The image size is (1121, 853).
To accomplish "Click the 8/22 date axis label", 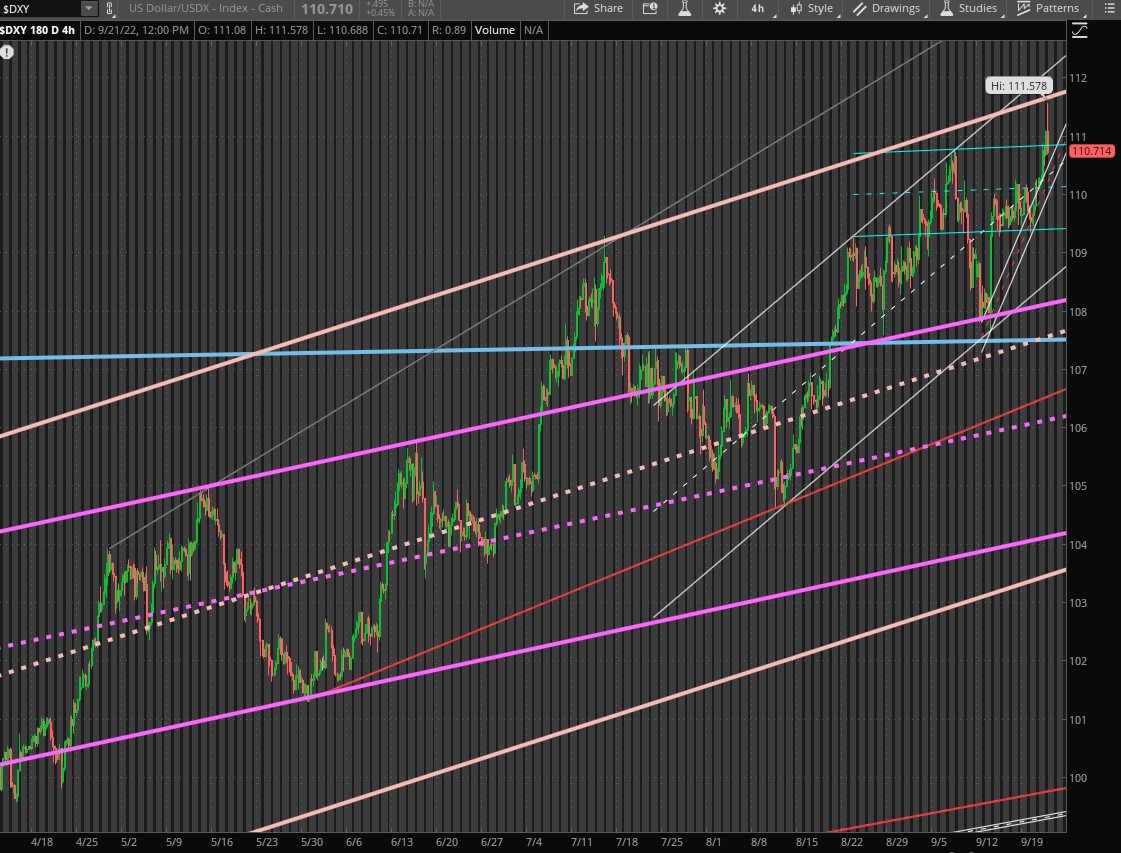I will (851, 842).
